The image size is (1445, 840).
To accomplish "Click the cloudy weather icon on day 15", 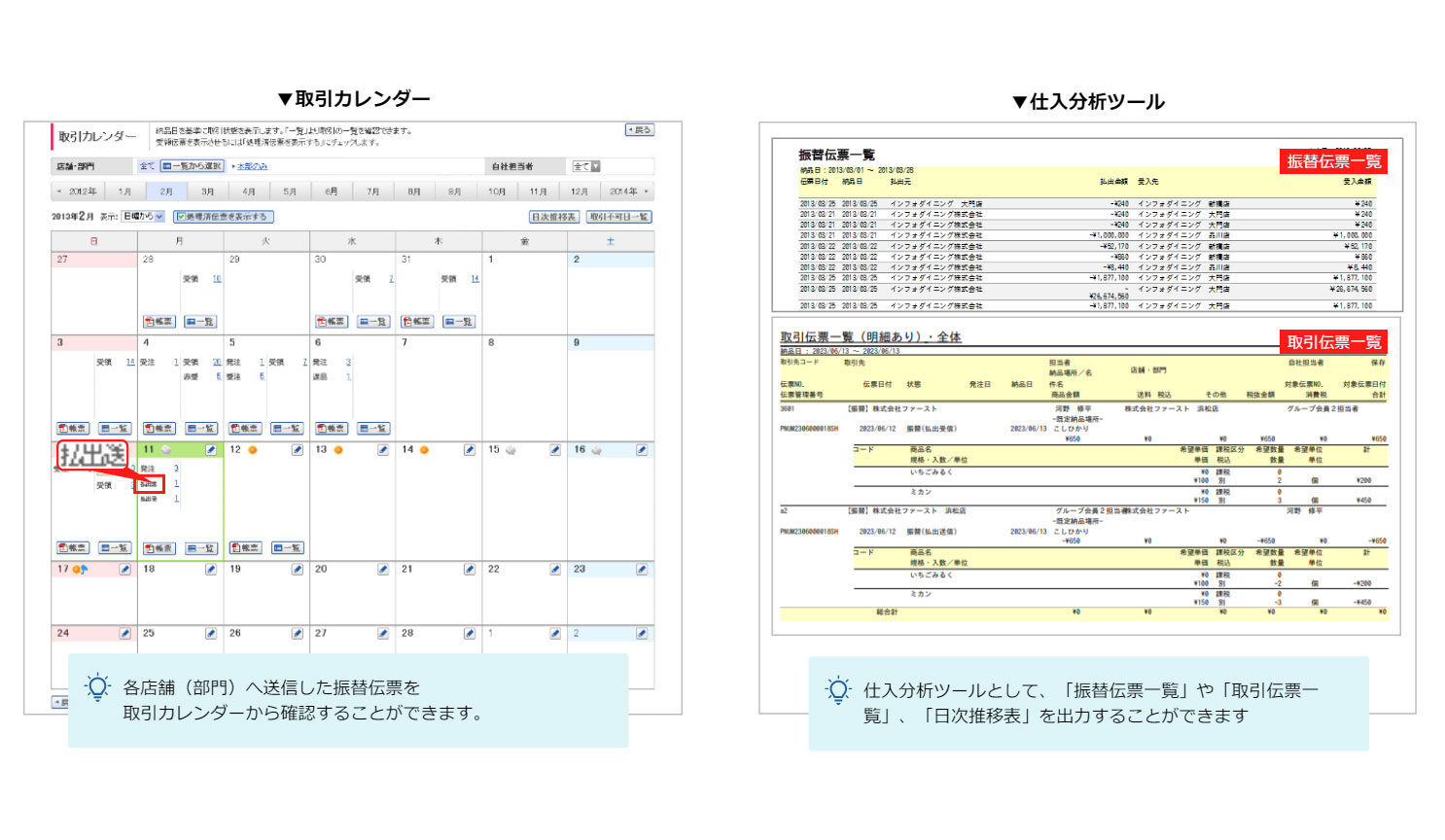I will (x=511, y=450).
